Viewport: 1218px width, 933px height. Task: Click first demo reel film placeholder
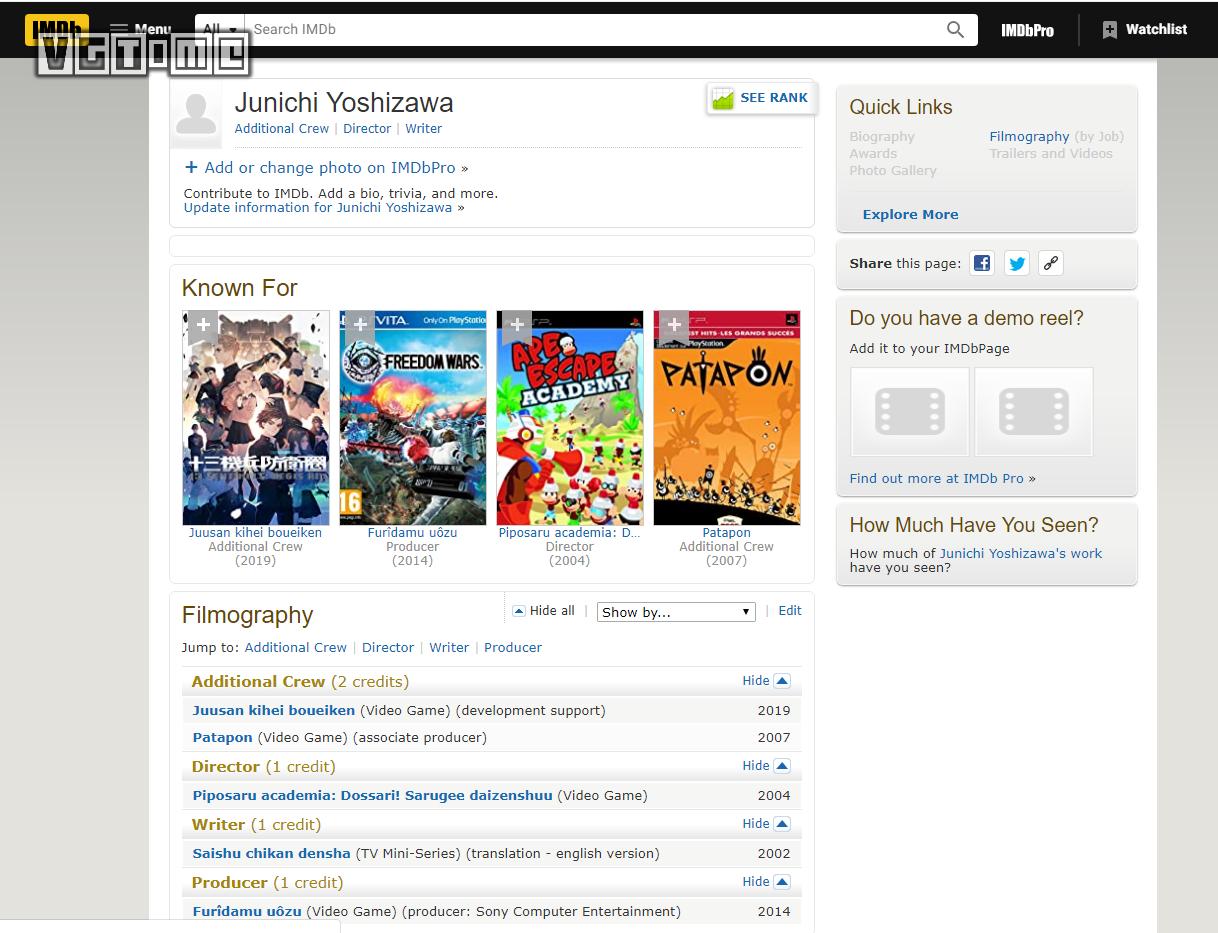[910, 411]
